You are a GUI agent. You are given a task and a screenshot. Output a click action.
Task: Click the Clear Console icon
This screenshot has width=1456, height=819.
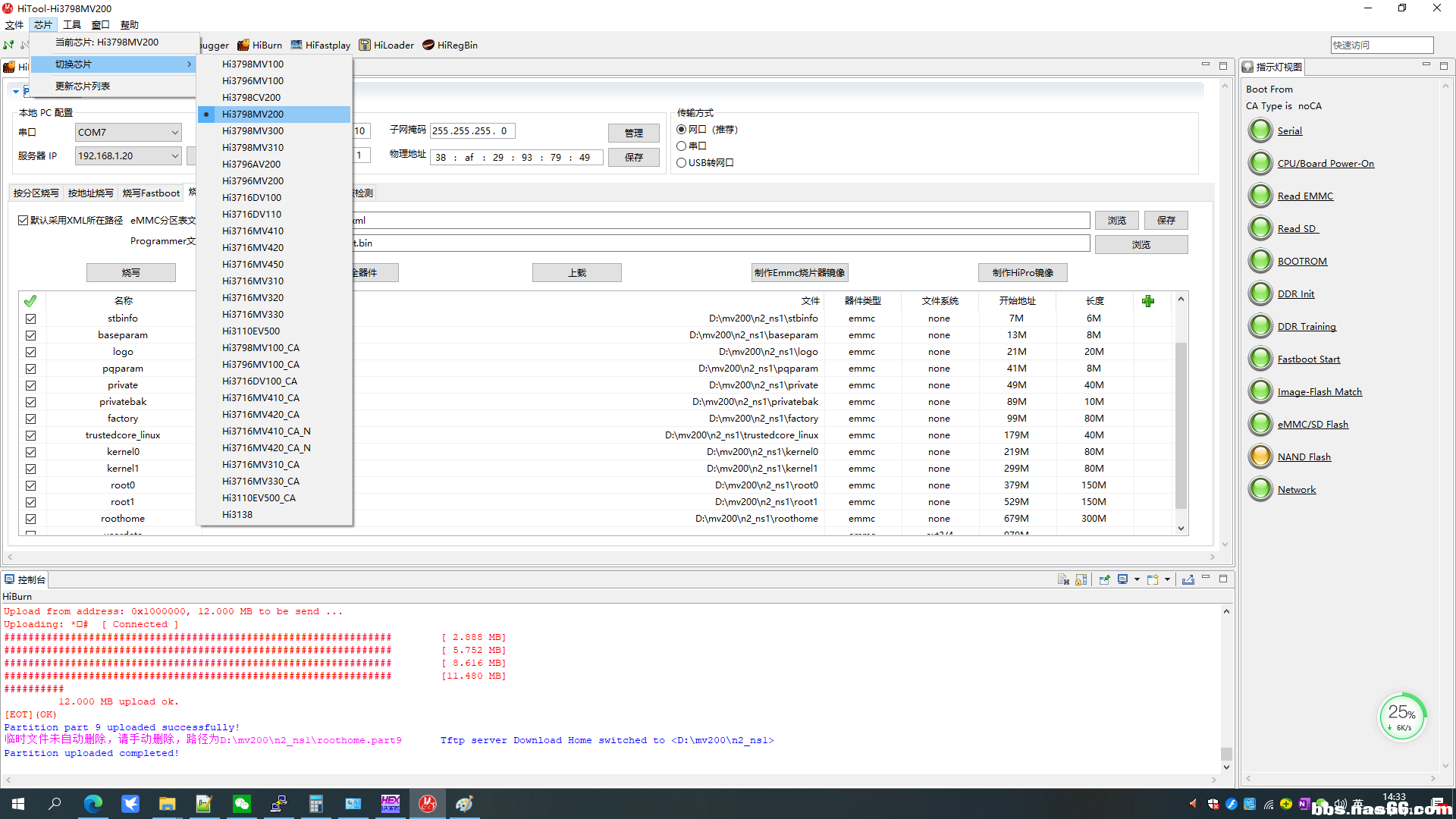[x=1063, y=579]
